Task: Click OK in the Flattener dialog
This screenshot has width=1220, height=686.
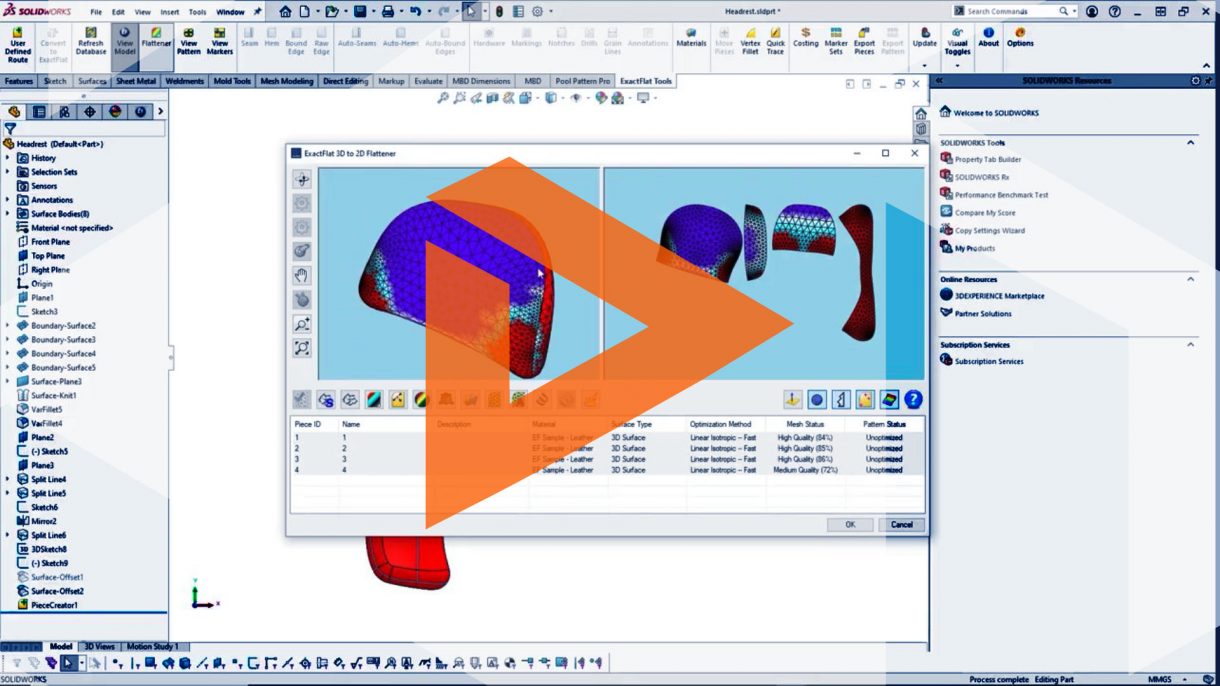Action: pos(850,524)
